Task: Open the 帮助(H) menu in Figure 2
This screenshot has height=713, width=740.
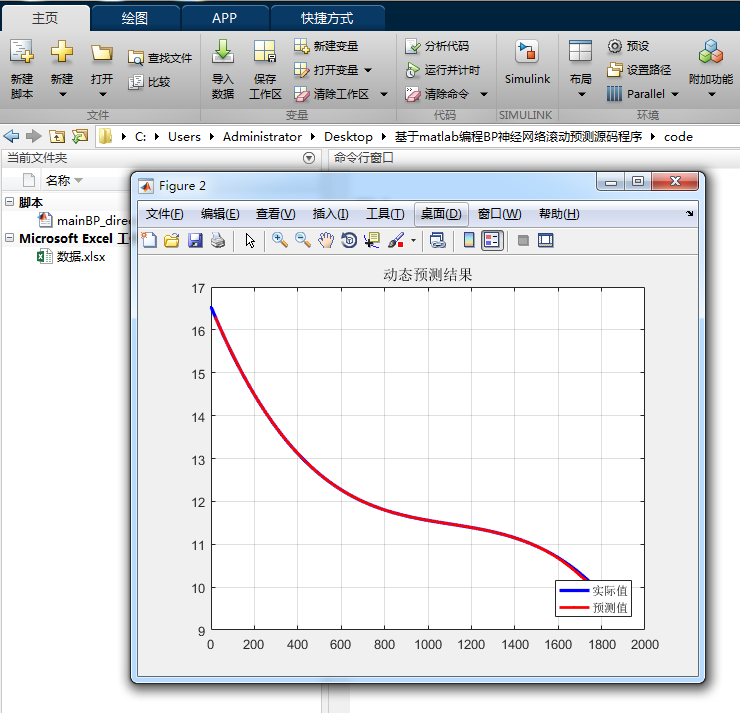Action: 559,214
